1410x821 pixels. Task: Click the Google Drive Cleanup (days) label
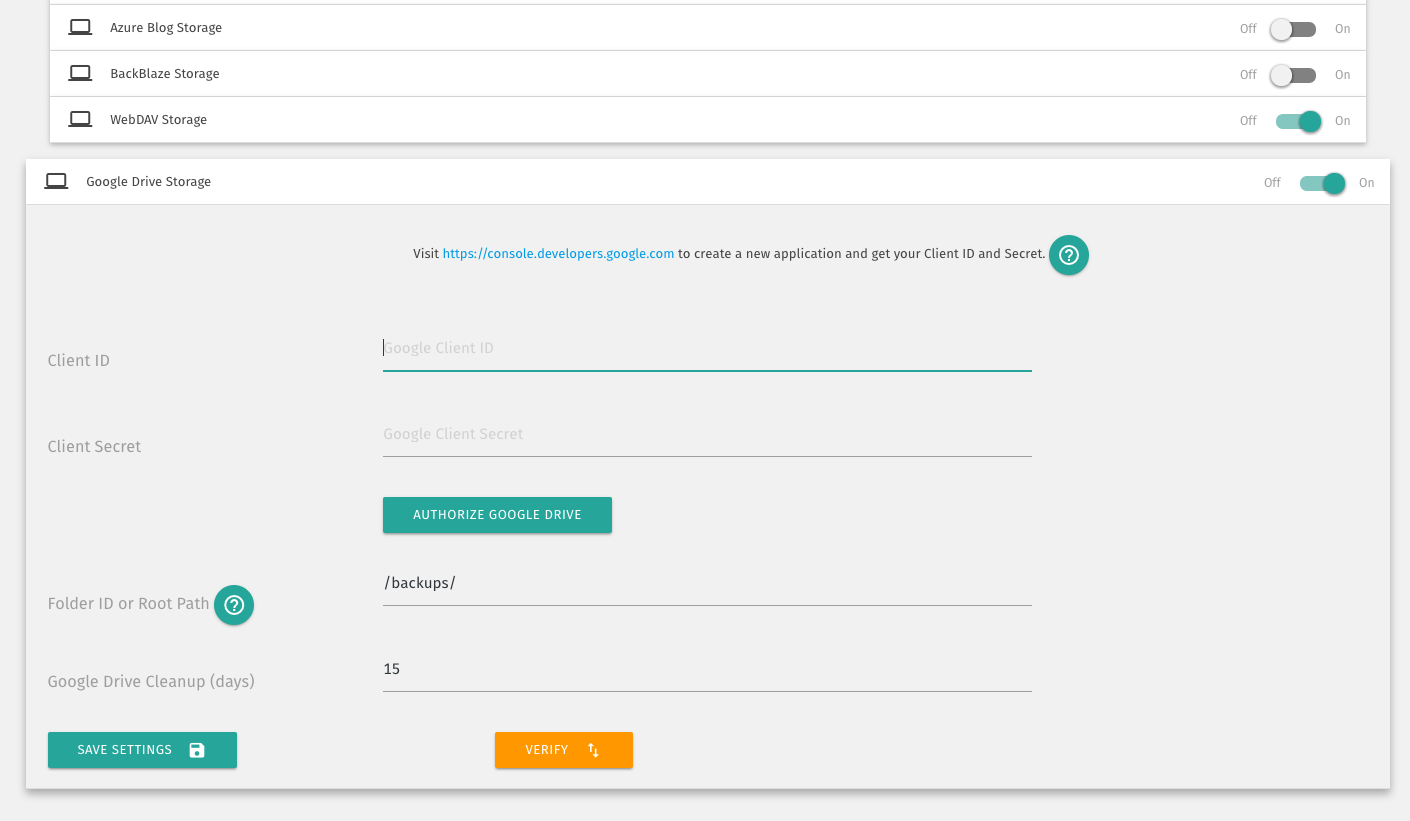151,681
